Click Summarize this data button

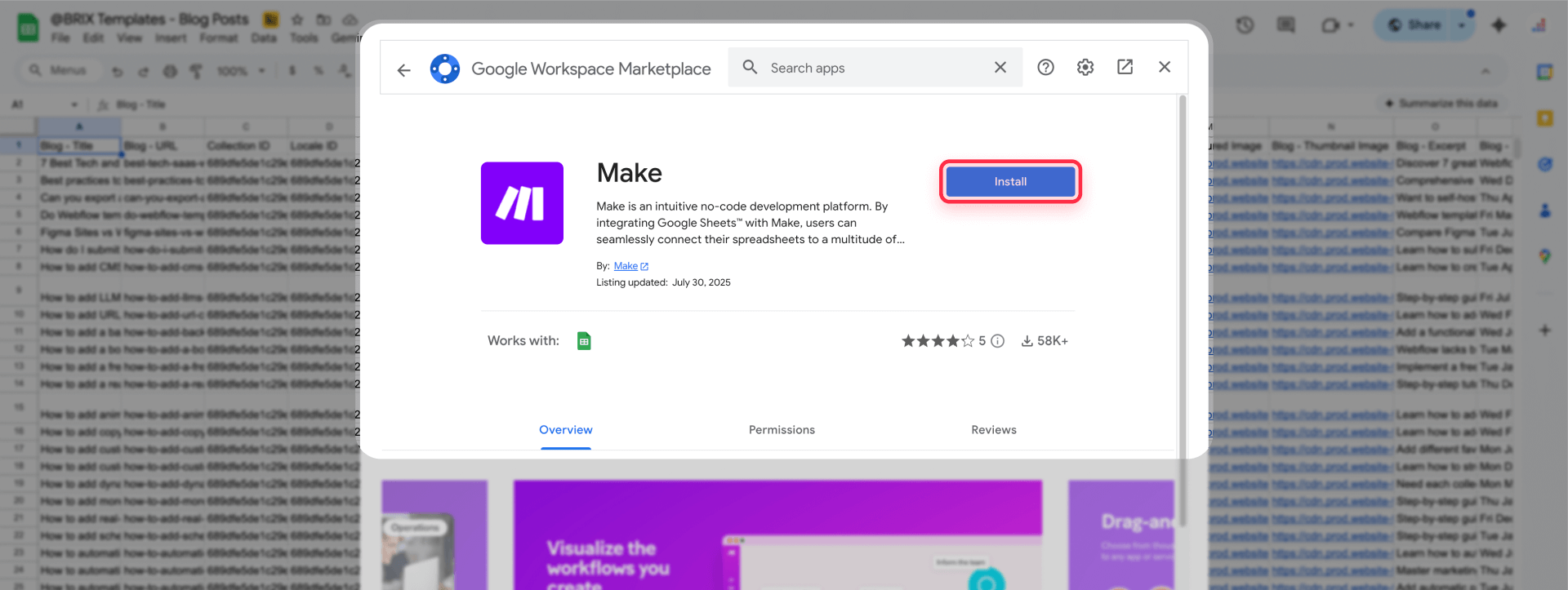pos(1441,104)
